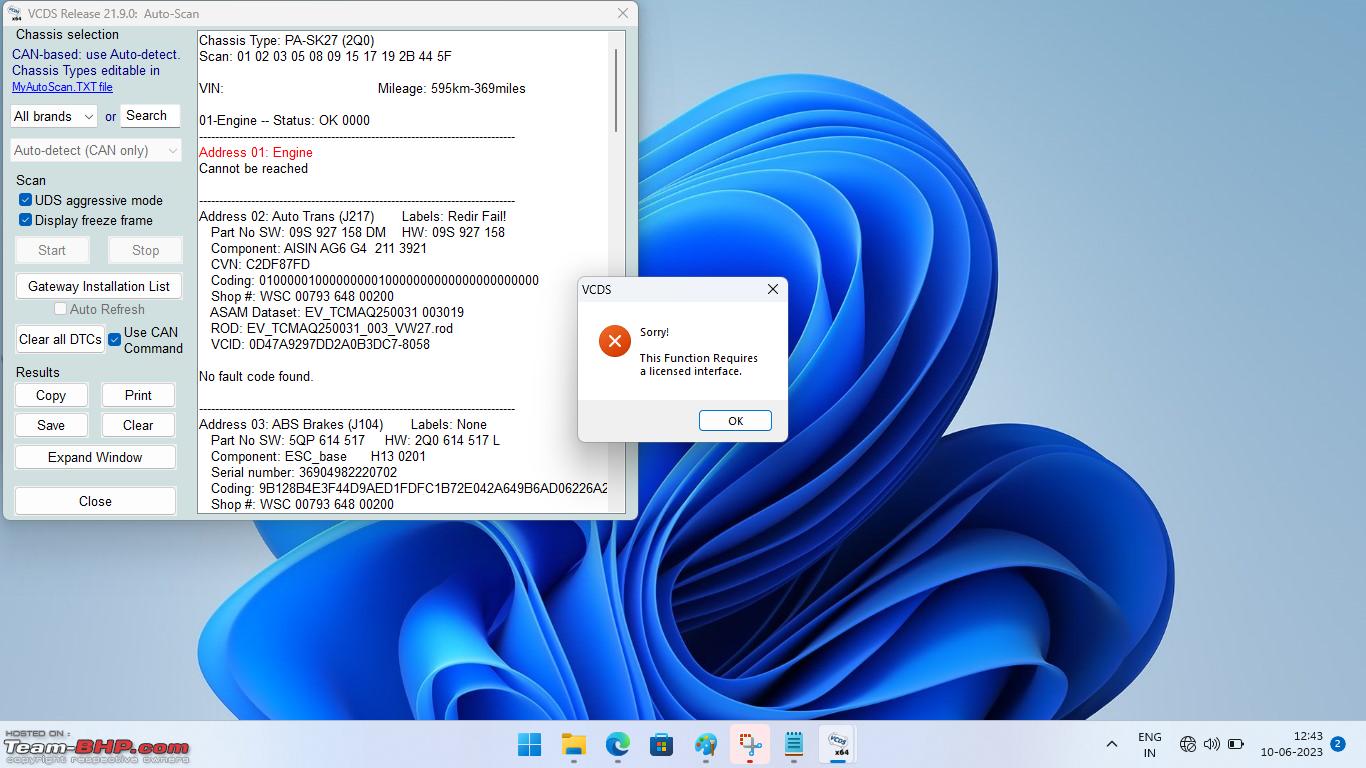
Task: Click the volume speaker tray icon
Action: [x=1212, y=744]
